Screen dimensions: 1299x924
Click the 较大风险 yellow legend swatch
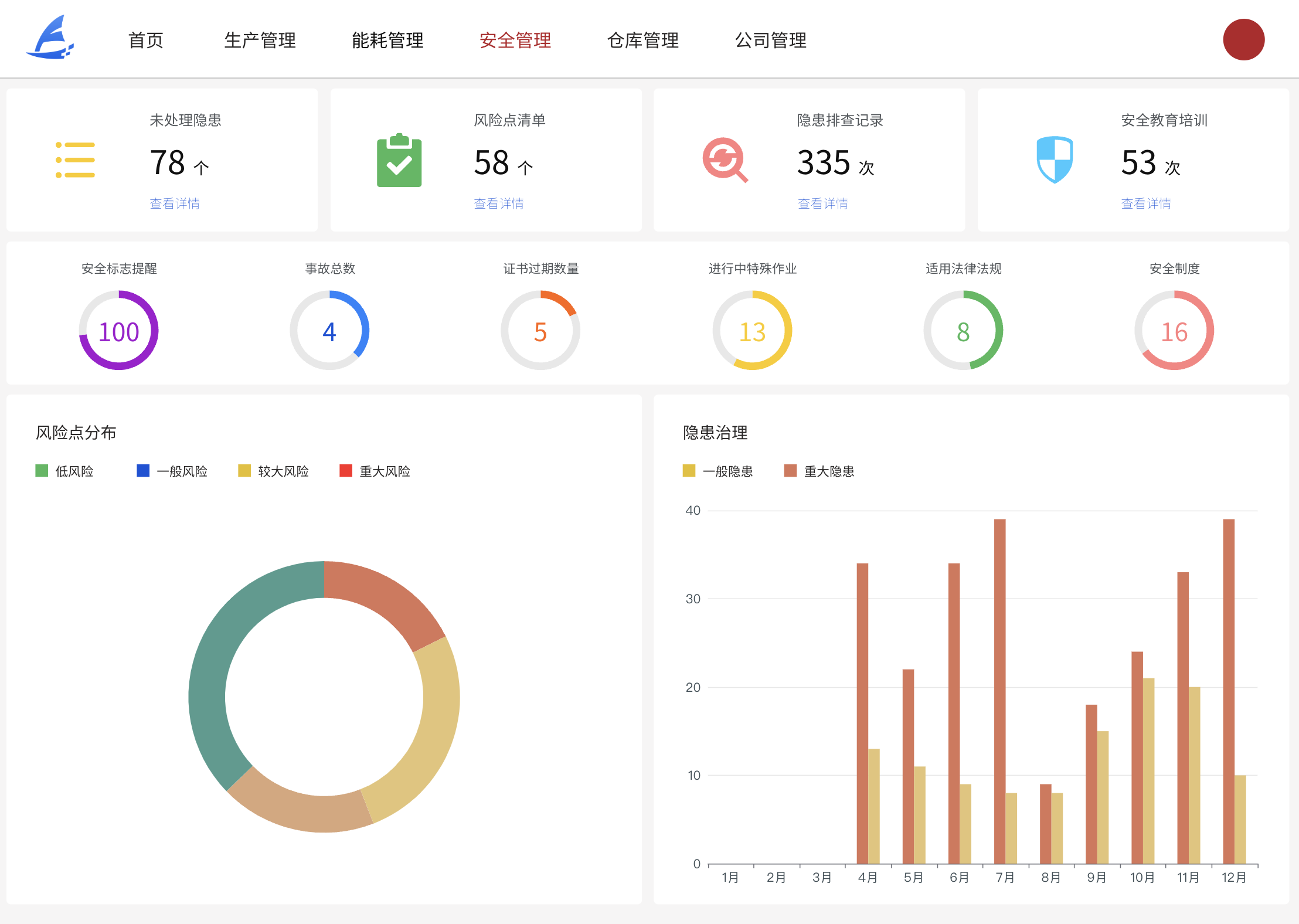pyautogui.click(x=244, y=471)
